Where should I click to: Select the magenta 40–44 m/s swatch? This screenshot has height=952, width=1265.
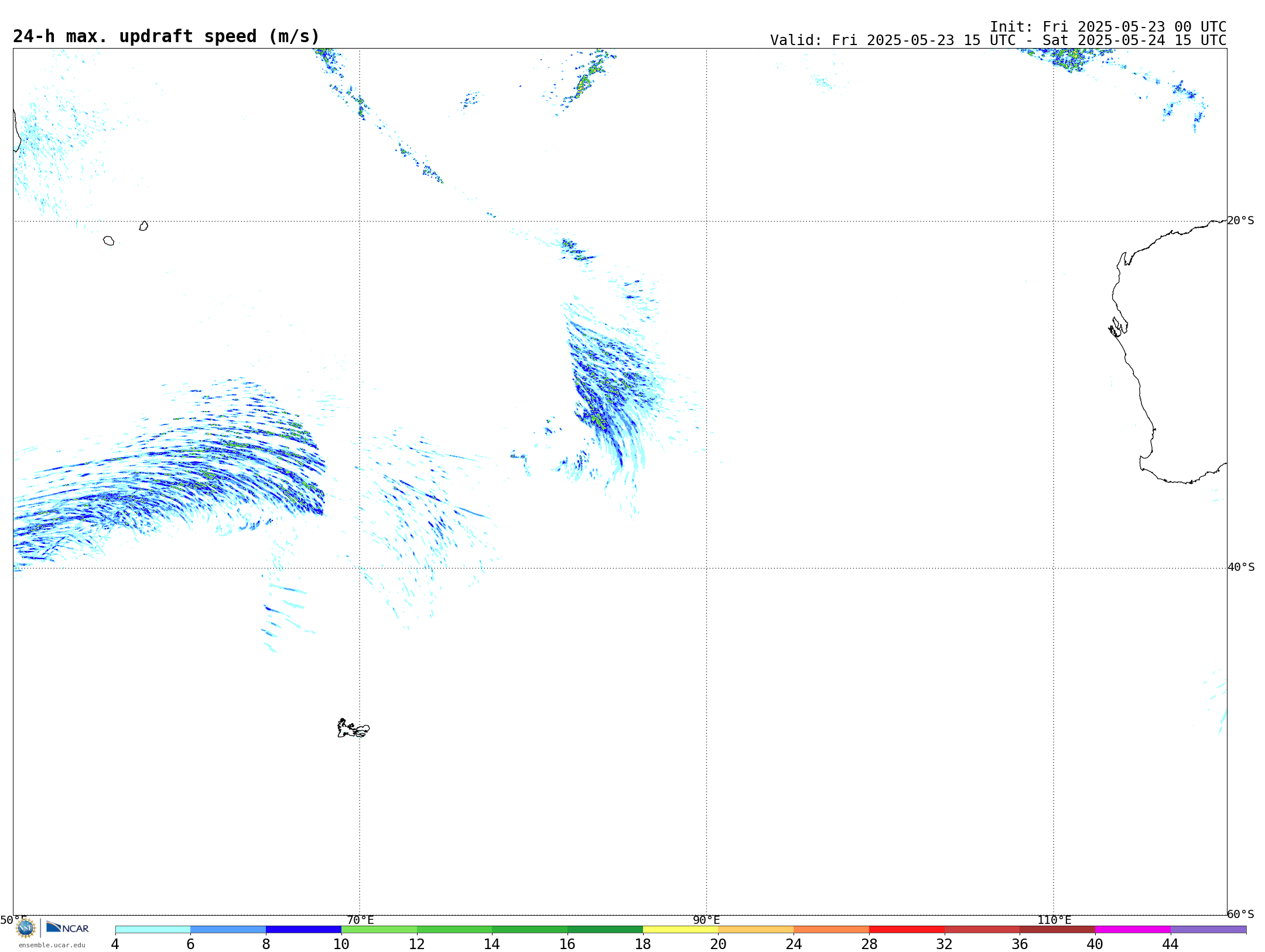pyautogui.click(x=1133, y=929)
